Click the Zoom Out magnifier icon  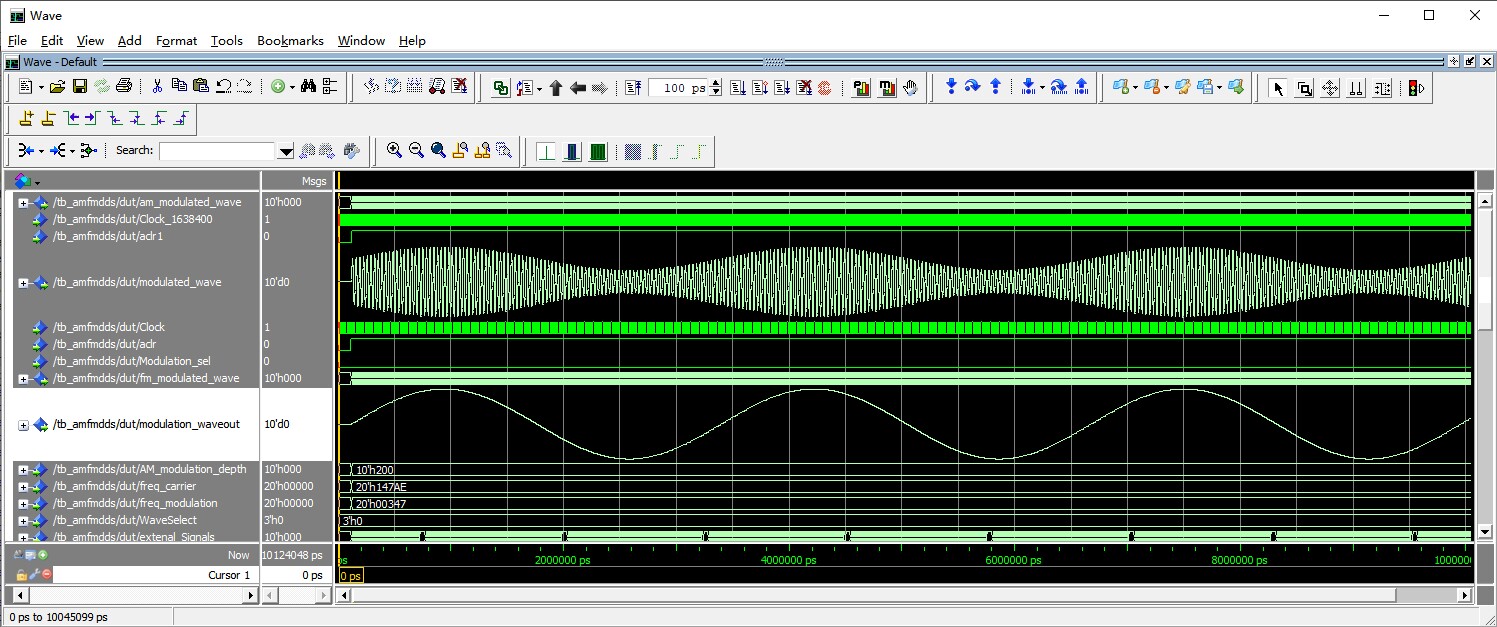coord(416,151)
